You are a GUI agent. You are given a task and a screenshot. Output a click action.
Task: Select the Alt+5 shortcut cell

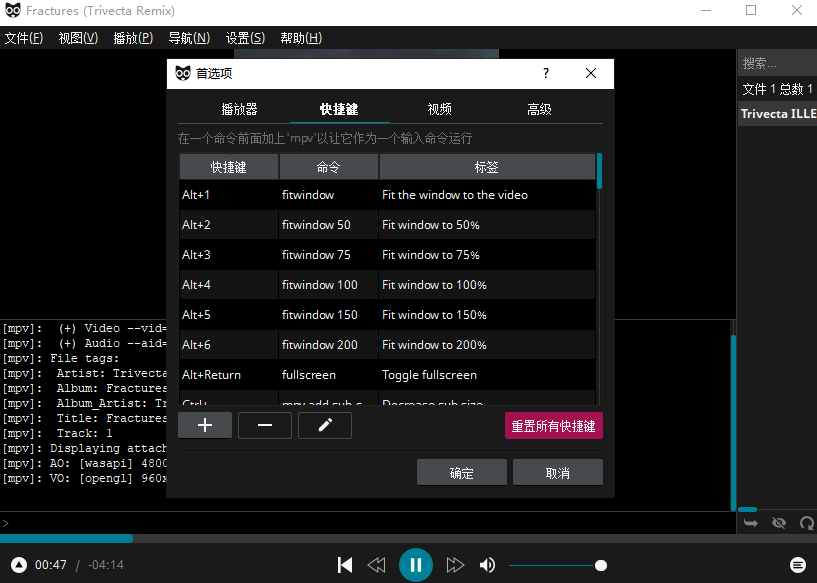[229, 315]
